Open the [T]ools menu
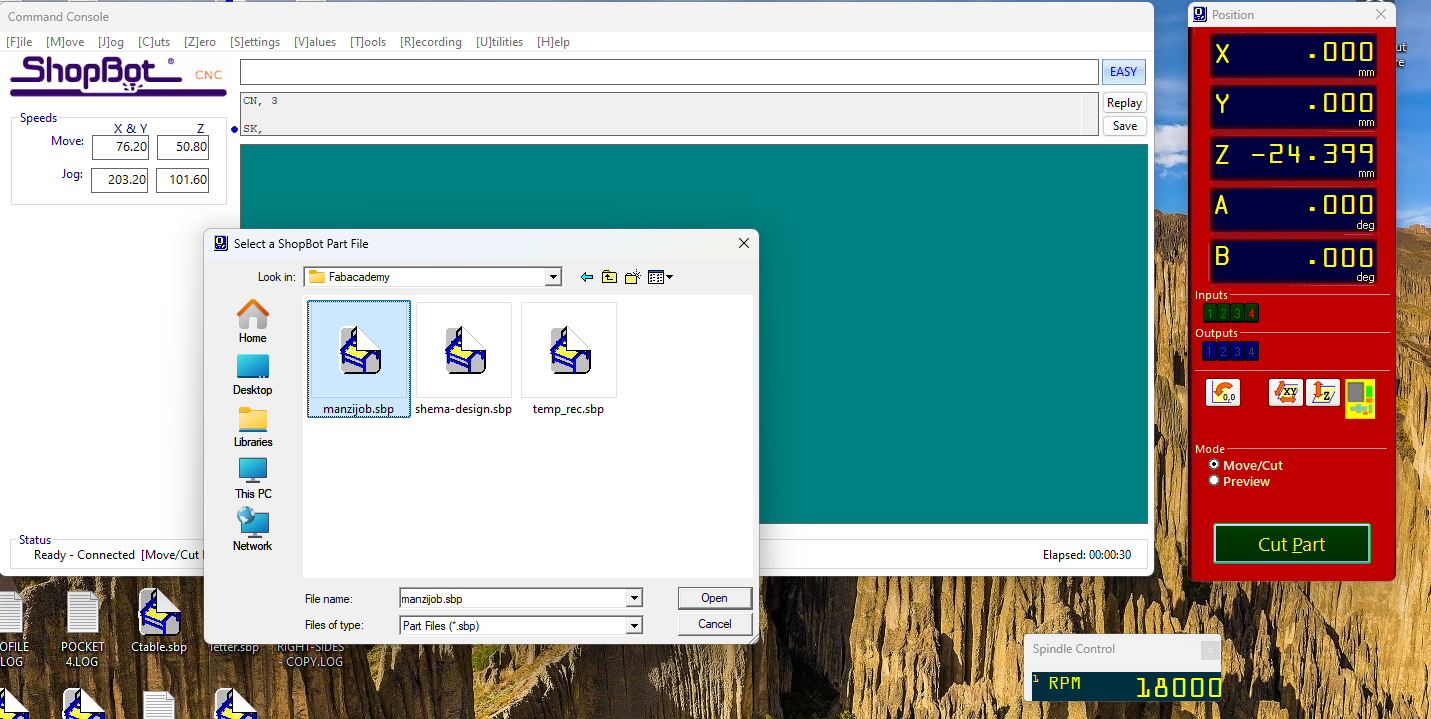This screenshot has height=719, width=1431. (x=368, y=42)
